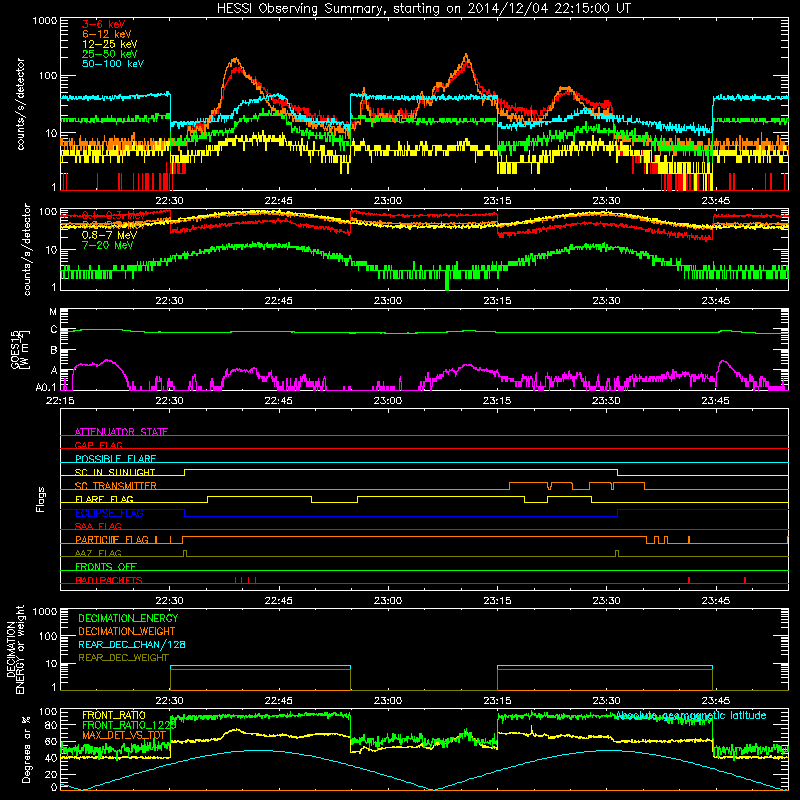The height and width of the screenshot is (800, 800).
Task: Click the B flare class tick label
Action: click(54, 351)
